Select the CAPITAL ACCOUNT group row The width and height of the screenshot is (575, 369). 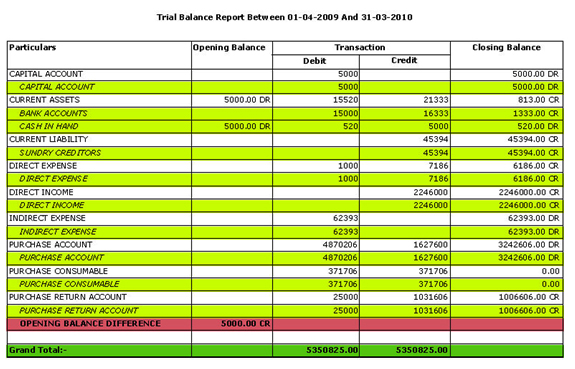click(285, 74)
